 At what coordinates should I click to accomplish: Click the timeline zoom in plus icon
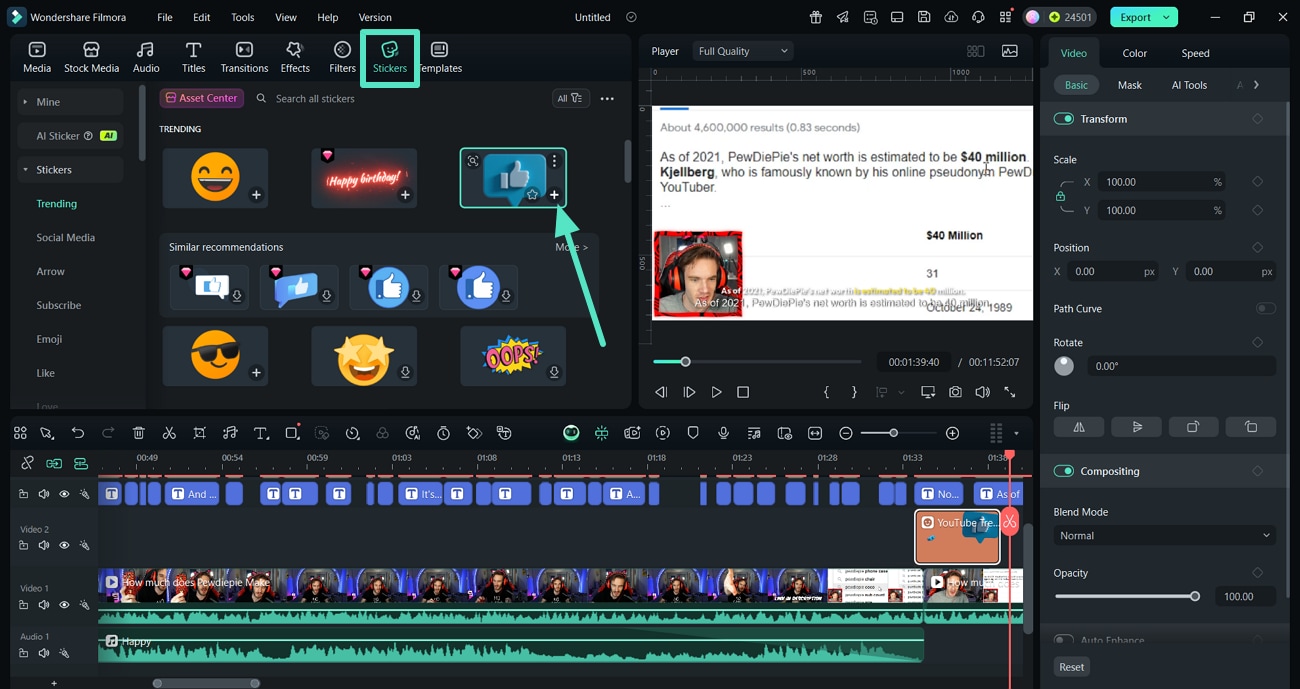click(x=952, y=433)
